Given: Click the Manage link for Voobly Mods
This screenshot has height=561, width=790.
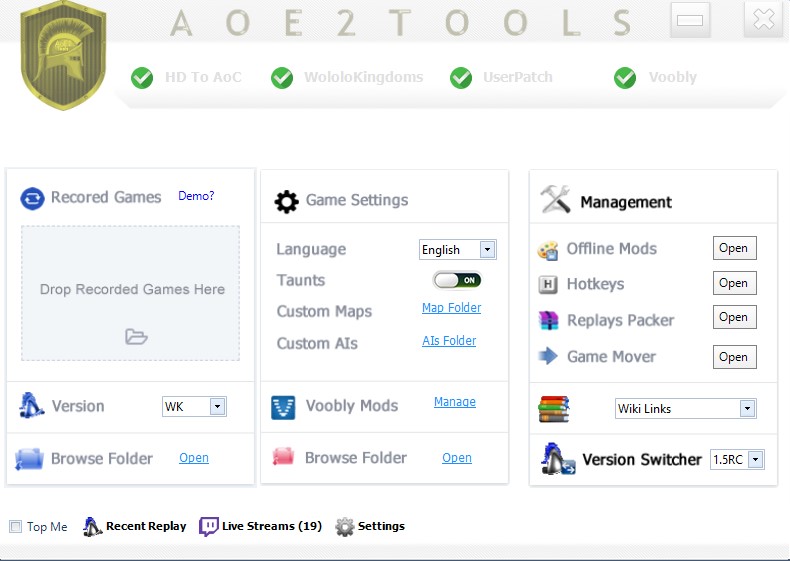Looking at the screenshot, I should 454,402.
